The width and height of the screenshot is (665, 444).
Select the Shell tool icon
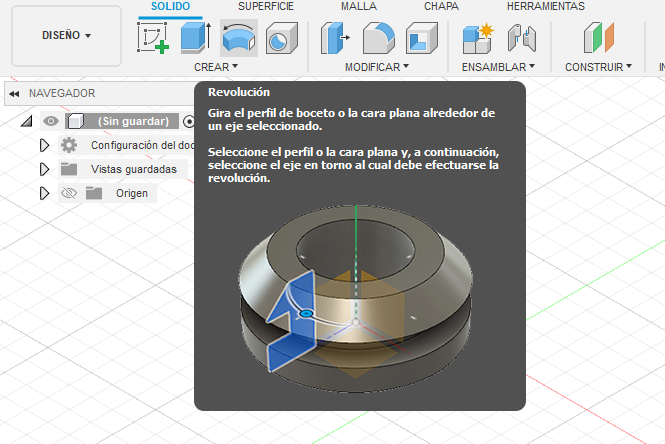[x=421, y=38]
